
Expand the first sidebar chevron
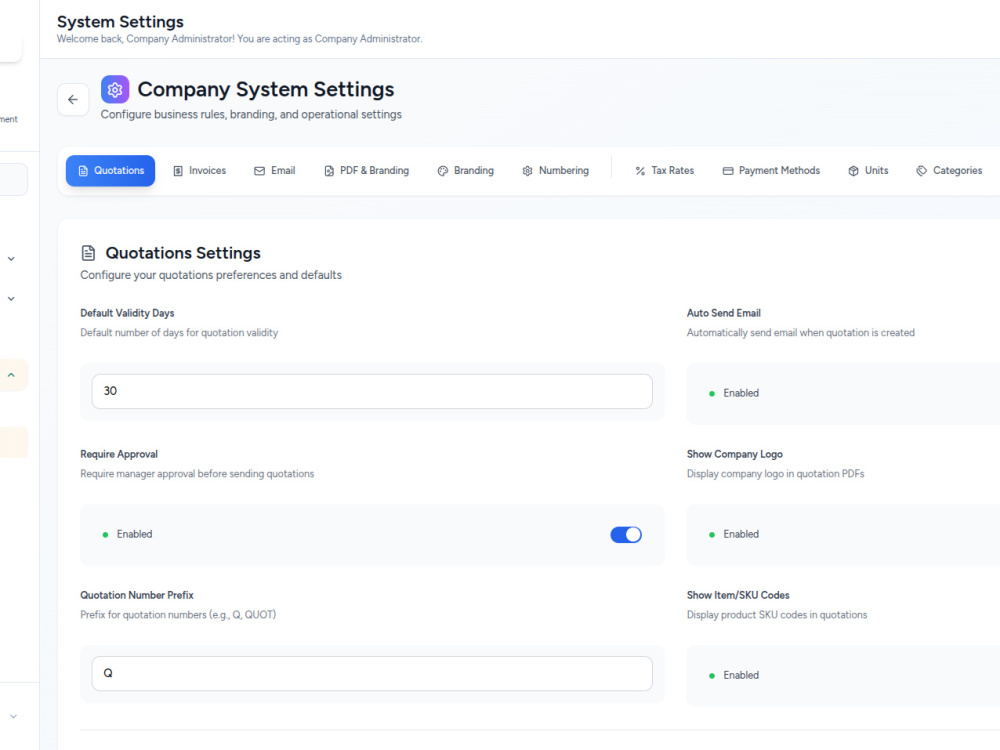(11, 259)
